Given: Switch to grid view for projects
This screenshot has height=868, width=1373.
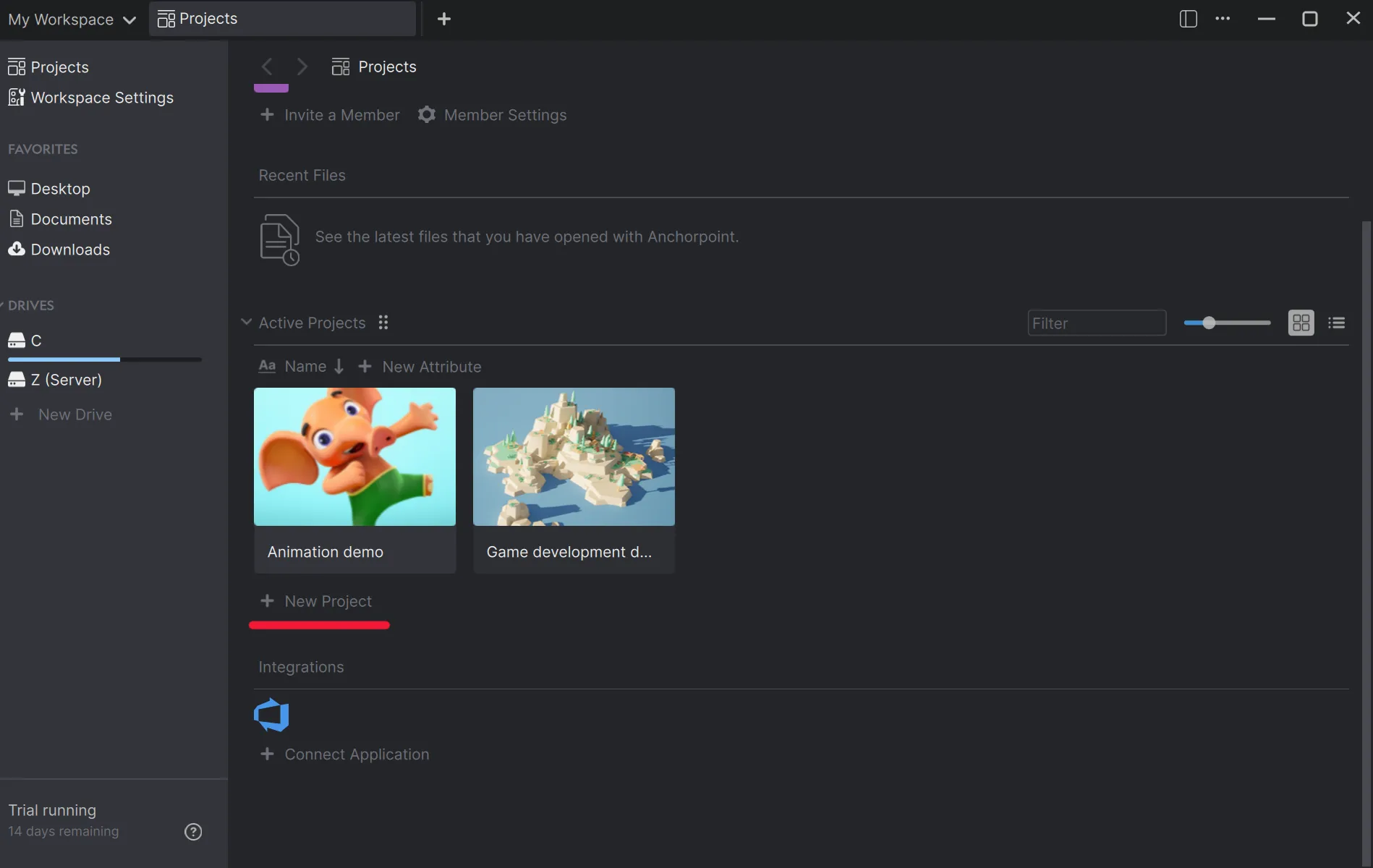Looking at the screenshot, I should coord(1300,323).
